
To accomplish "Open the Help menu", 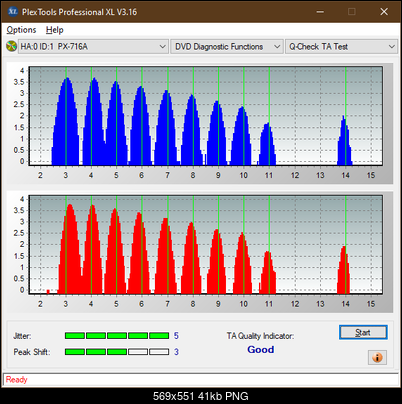I will (54, 30).
